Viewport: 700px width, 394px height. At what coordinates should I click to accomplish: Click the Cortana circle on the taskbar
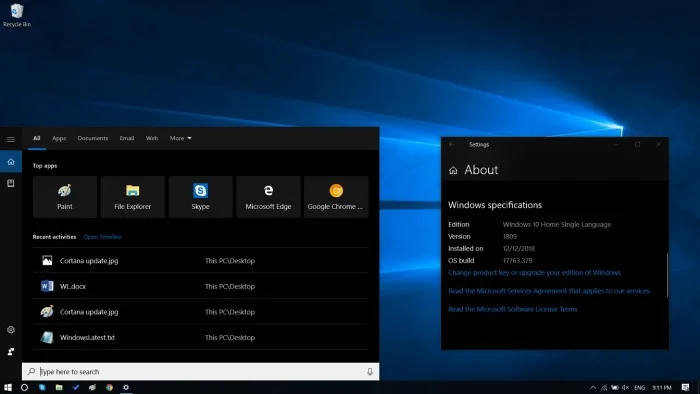(x=25, y=387)
